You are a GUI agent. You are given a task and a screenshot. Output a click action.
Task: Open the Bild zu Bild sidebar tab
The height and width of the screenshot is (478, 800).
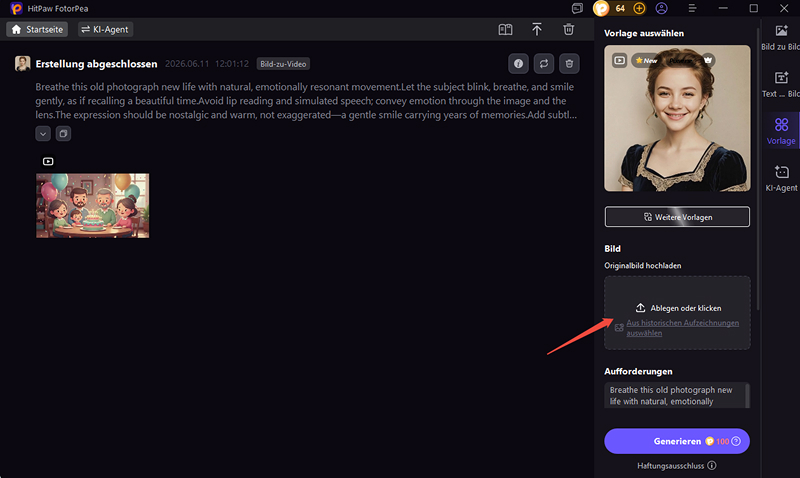781,37
